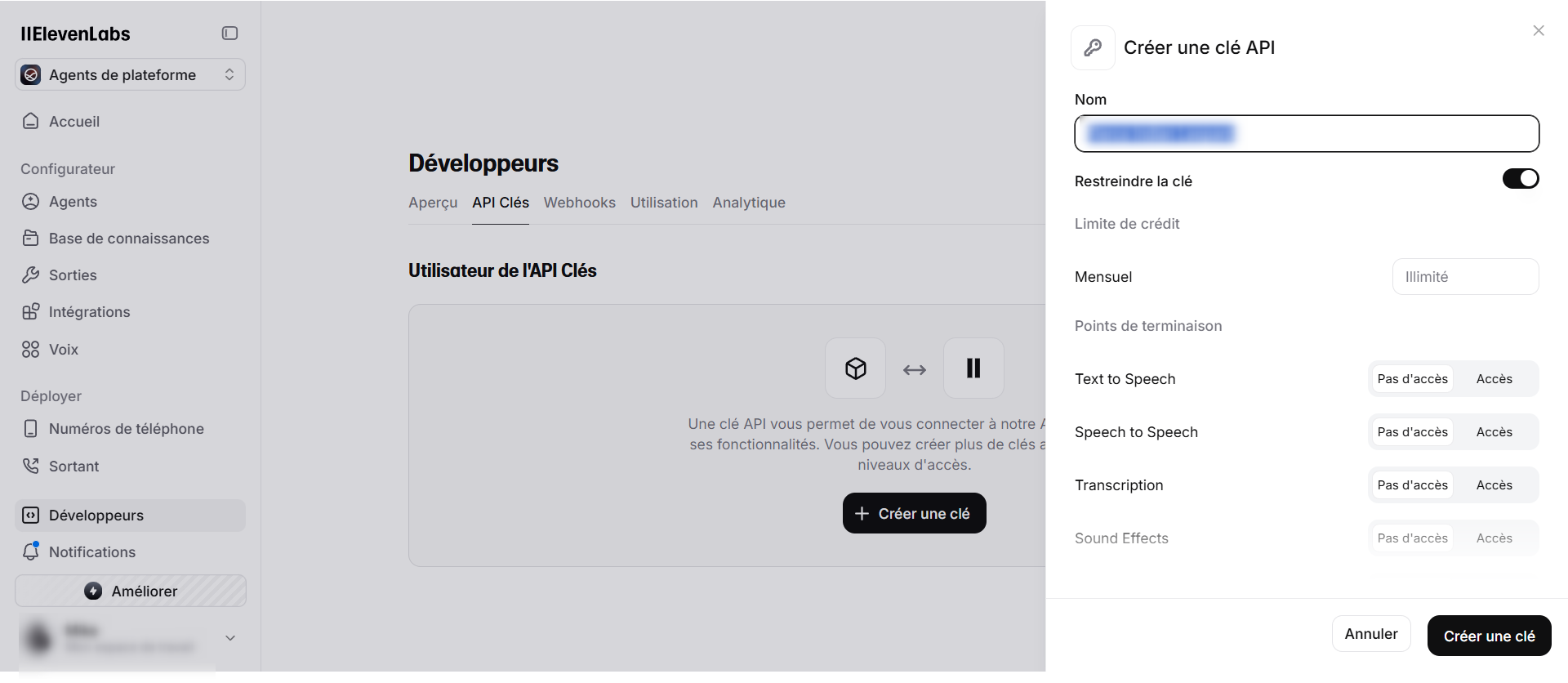The width and height of the screenshot is (1568, 683).
Task: Focus the Nom input field
Action: (x=1307, y=133)
